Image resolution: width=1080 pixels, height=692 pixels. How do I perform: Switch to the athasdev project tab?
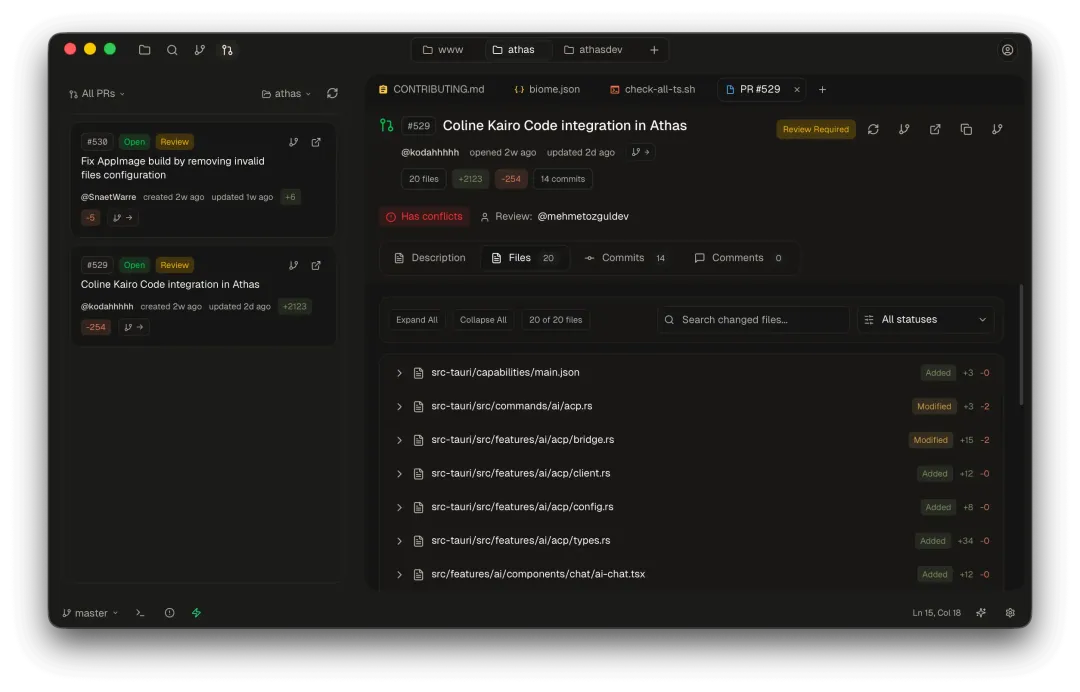click(593, 50)
